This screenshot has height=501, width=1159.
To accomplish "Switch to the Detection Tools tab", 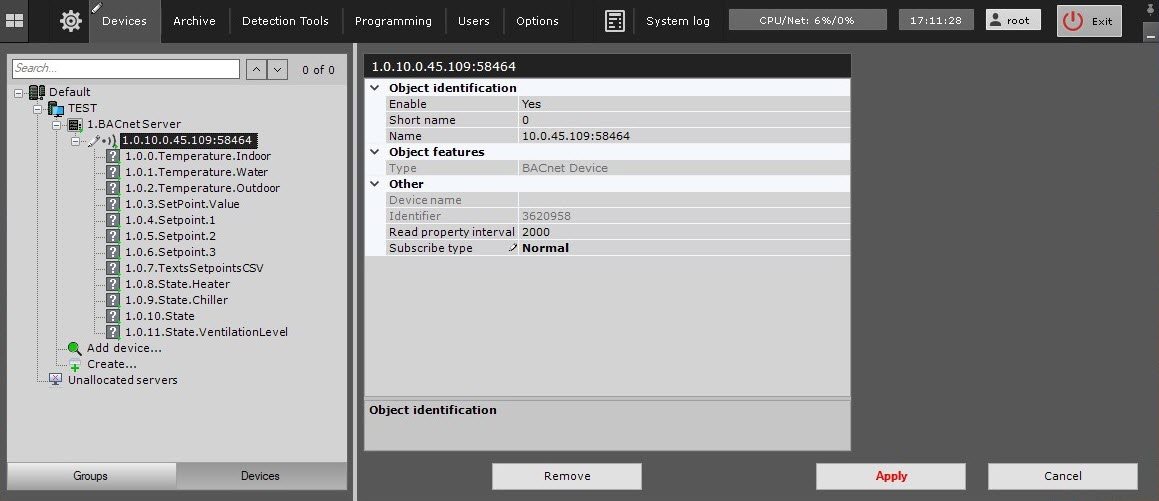I will [x=285, y=21].
